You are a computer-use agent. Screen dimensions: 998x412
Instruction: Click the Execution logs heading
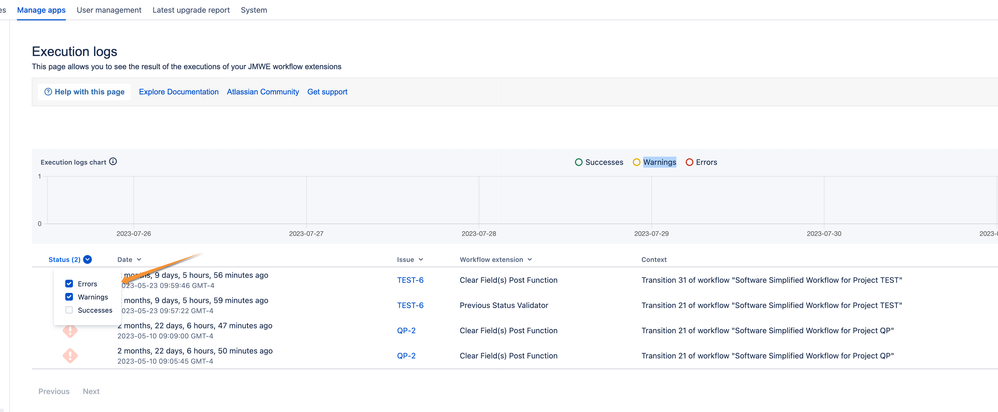coord(74,52)
